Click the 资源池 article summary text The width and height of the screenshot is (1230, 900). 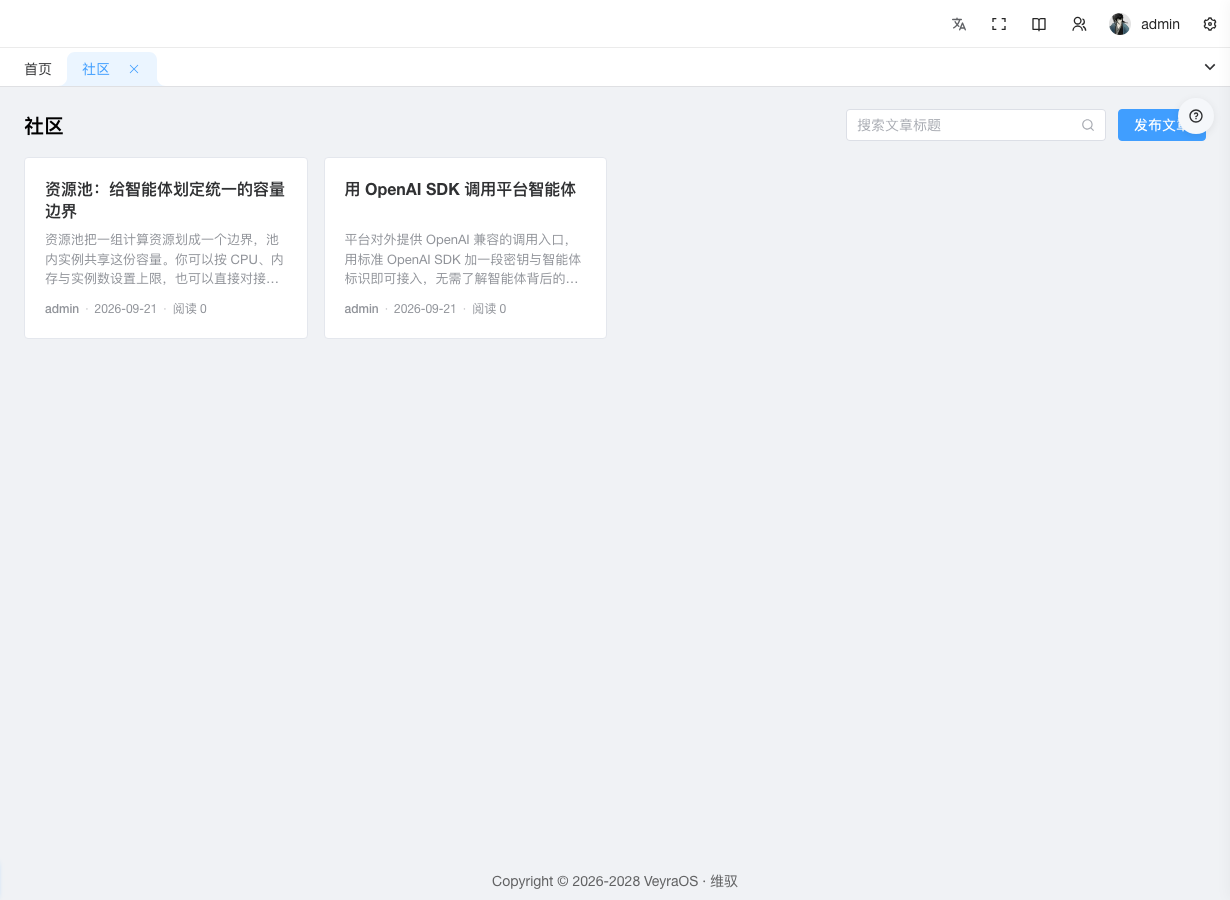(x=165, y=258)
